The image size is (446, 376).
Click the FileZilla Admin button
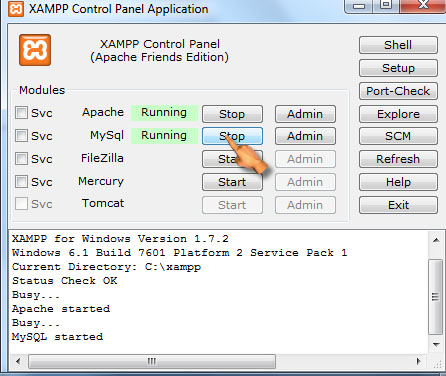click(305, 159)
